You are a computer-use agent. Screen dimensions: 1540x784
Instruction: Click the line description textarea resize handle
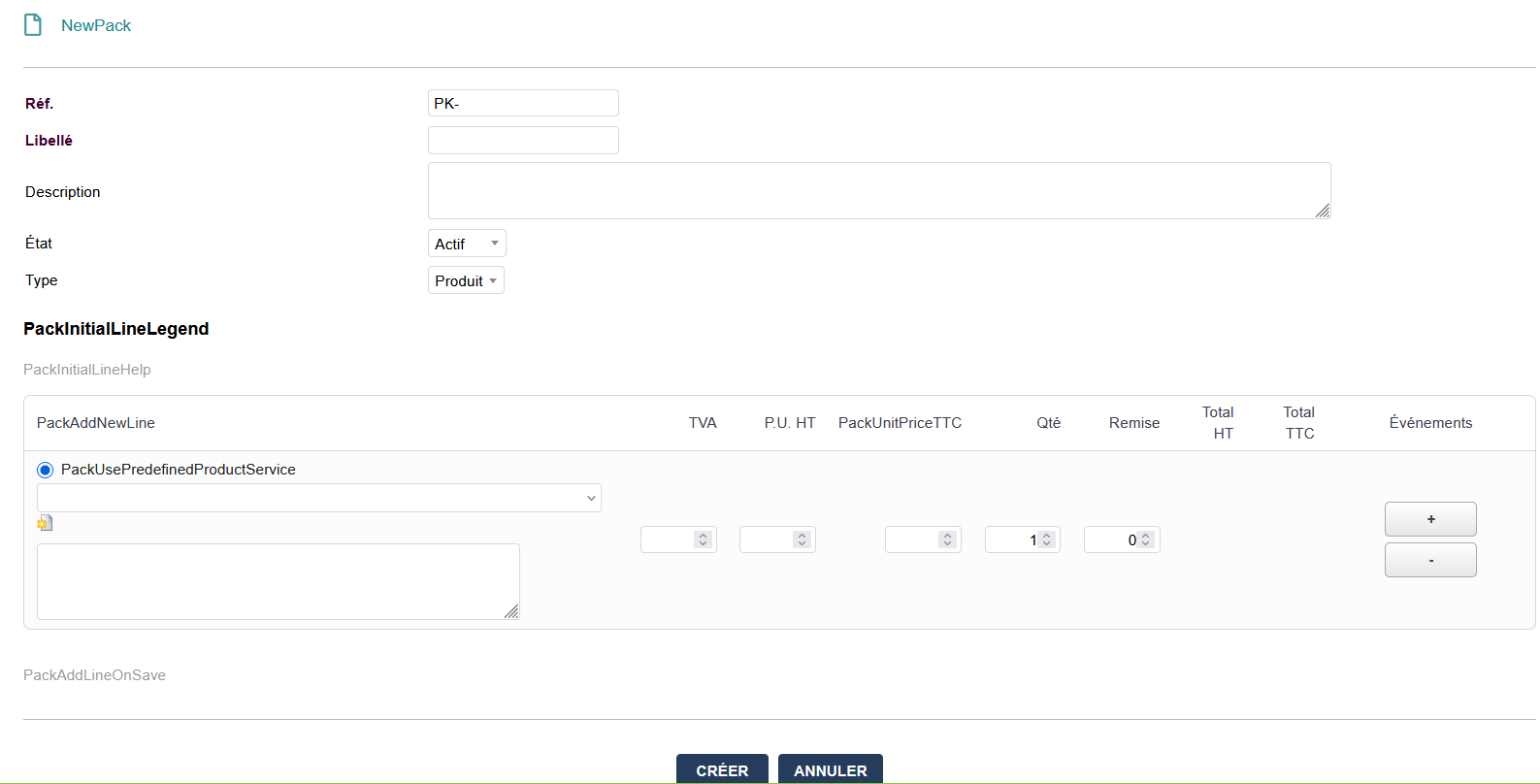(511, 611)
